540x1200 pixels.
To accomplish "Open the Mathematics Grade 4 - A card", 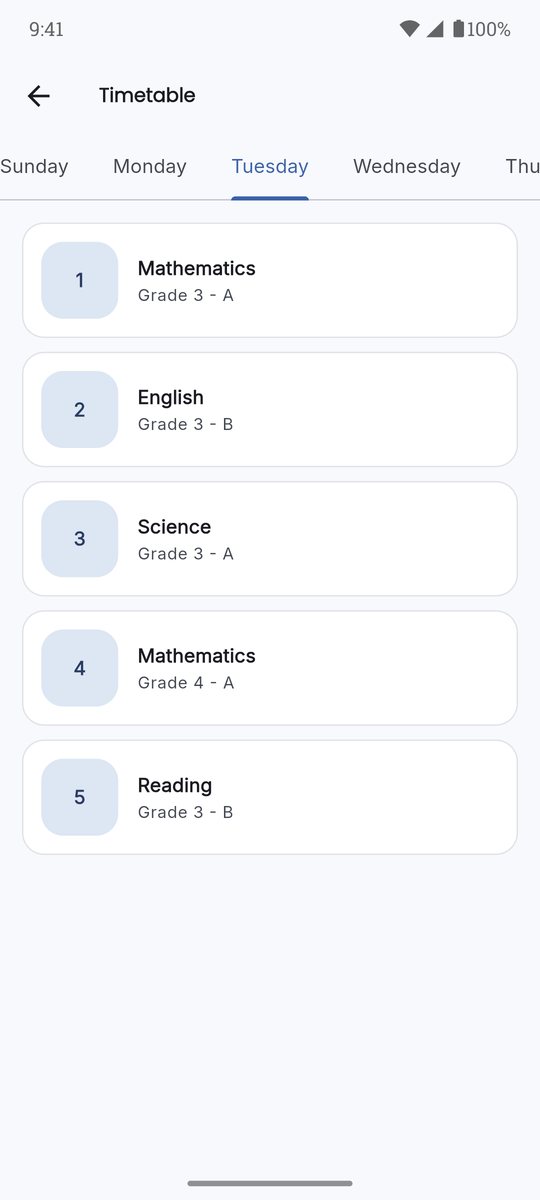I will pos(270,668).
